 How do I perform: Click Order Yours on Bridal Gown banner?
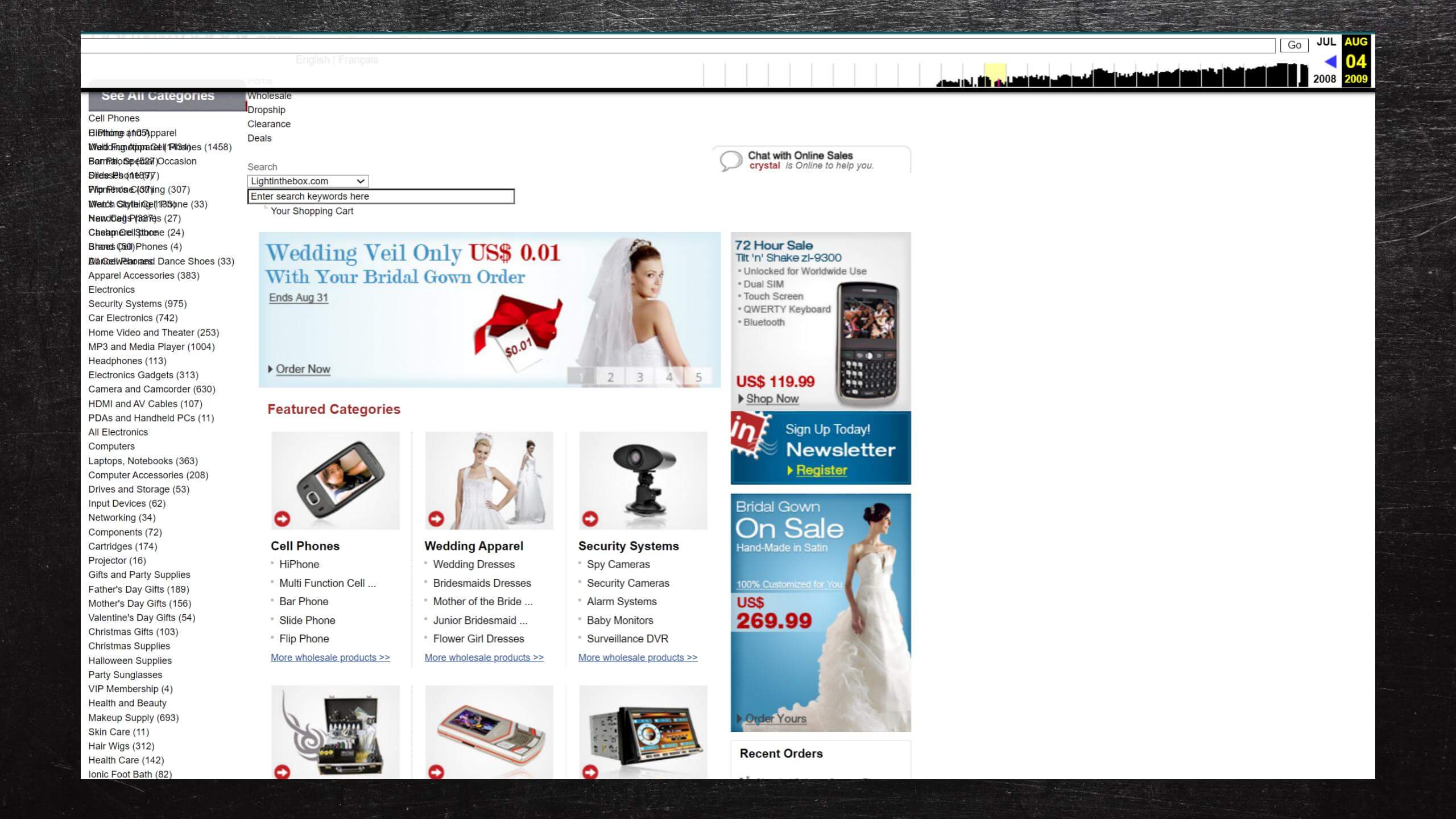point(776,718)
